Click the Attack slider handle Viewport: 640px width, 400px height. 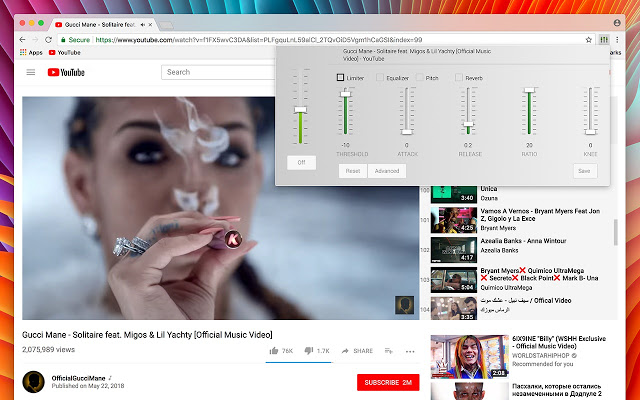407,132
